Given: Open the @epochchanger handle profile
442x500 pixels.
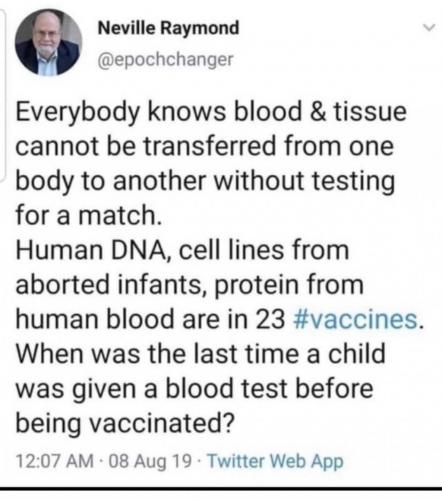Looking at the screenshot, I should point(165,60).
